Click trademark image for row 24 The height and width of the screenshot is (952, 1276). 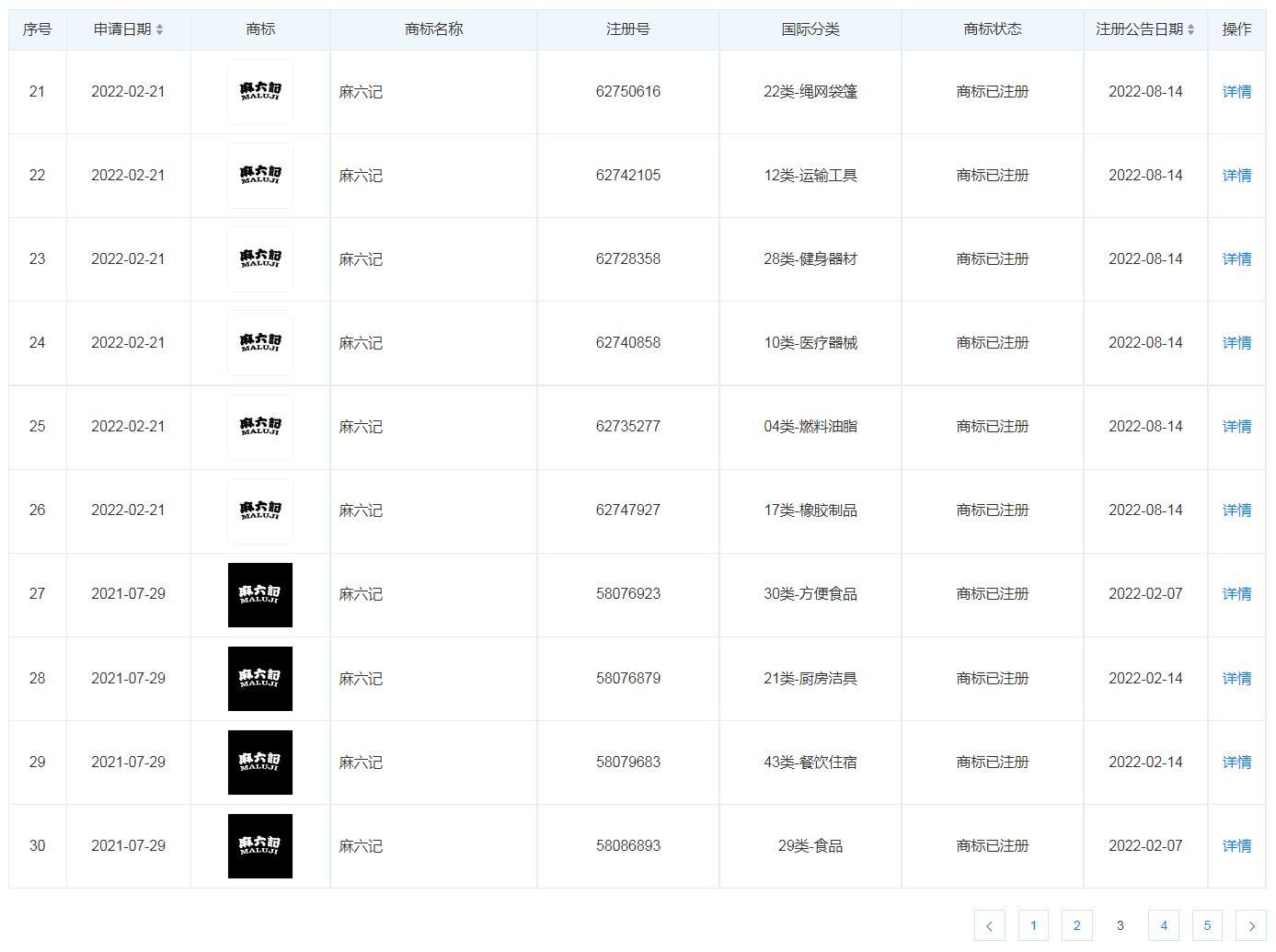click(260, 343)
